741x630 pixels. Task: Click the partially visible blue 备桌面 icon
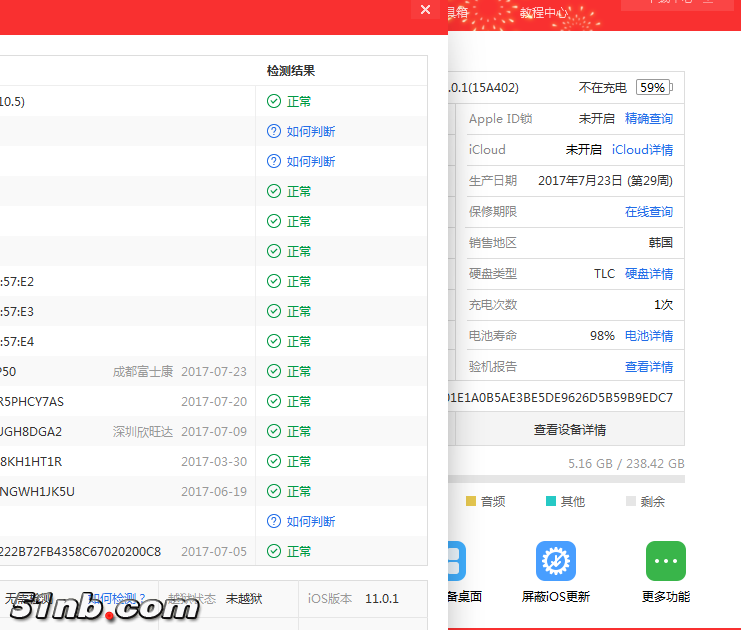457,562
